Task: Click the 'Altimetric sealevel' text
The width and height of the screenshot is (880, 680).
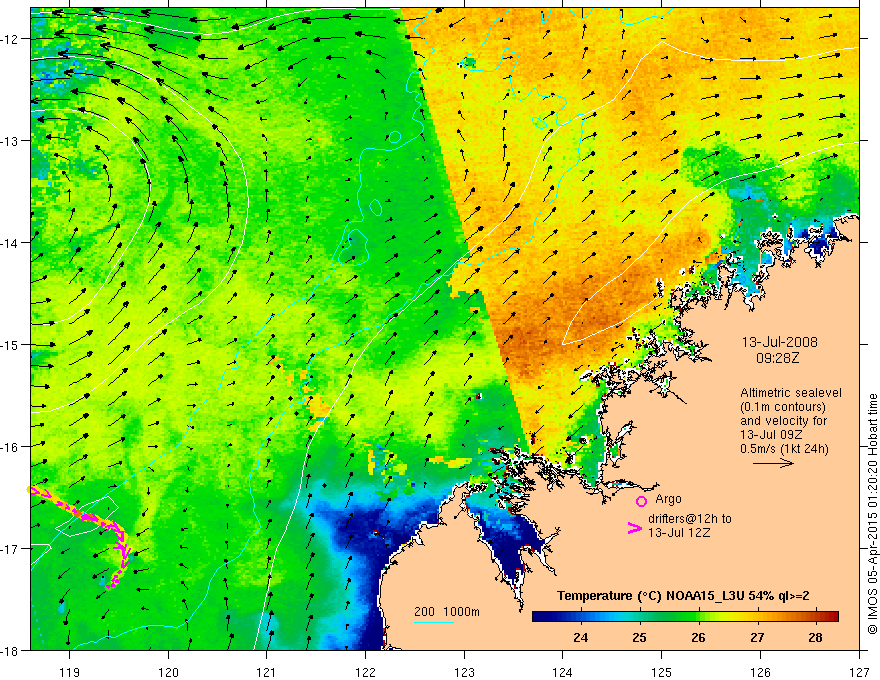Action: tap(791, 393)
